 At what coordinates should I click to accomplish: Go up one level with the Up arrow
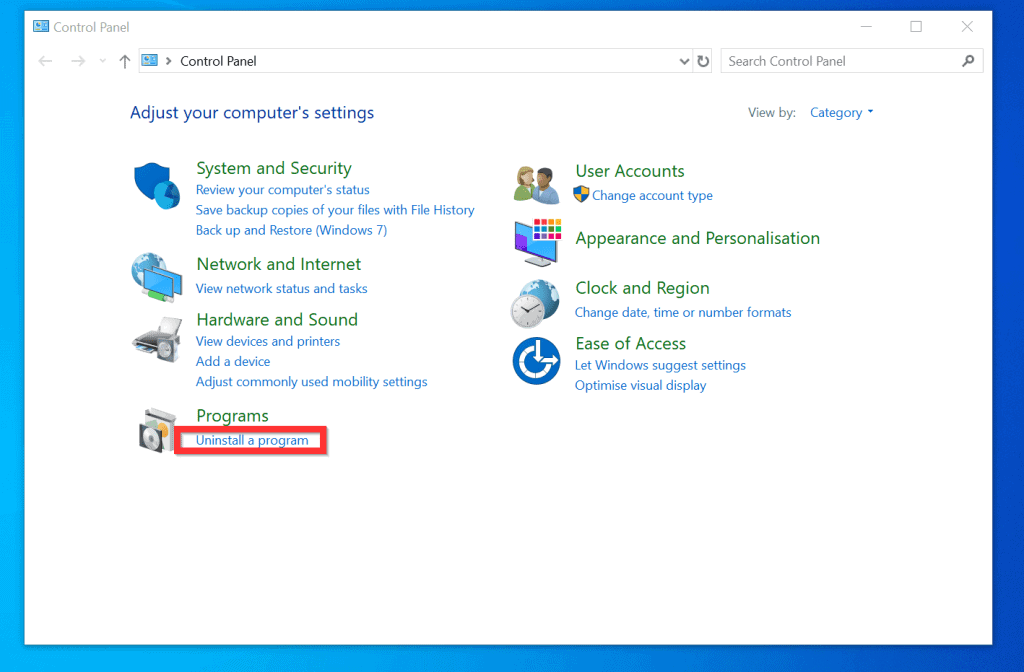pyautogui.click(x=125, y=61)
